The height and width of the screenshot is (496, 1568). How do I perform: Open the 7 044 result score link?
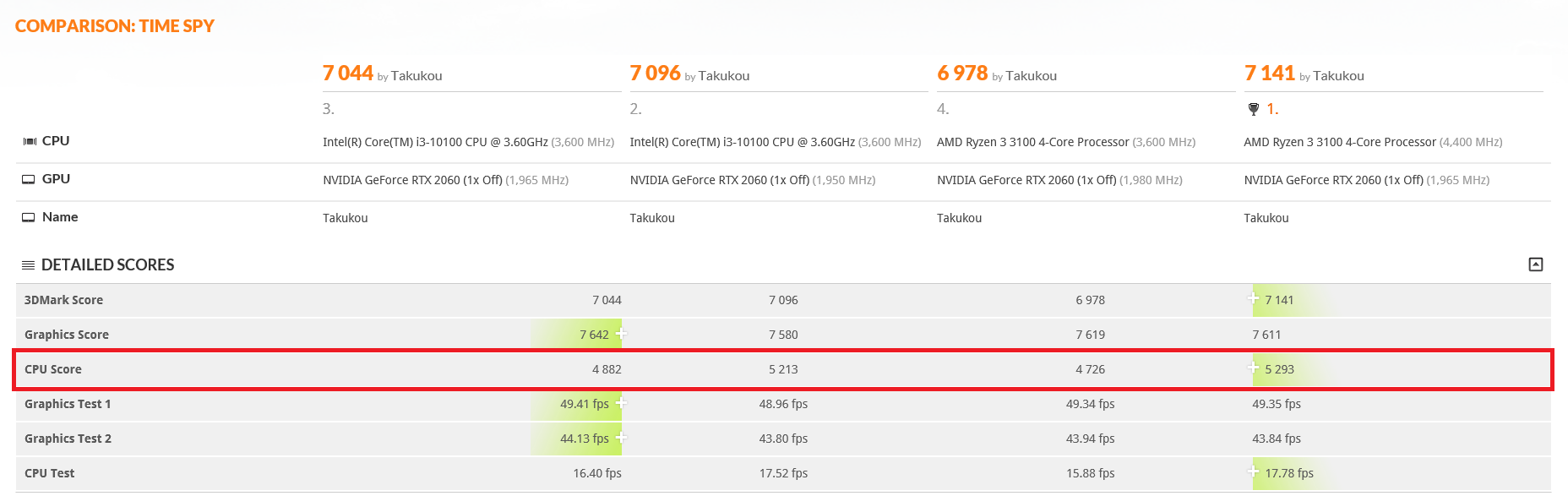348,74
